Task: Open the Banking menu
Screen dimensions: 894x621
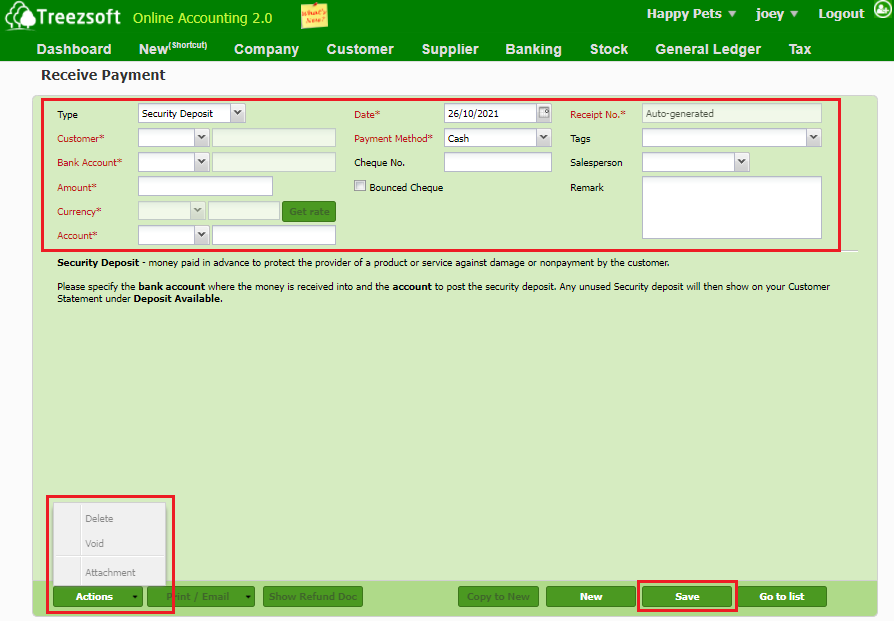Action: pos(533,49)
